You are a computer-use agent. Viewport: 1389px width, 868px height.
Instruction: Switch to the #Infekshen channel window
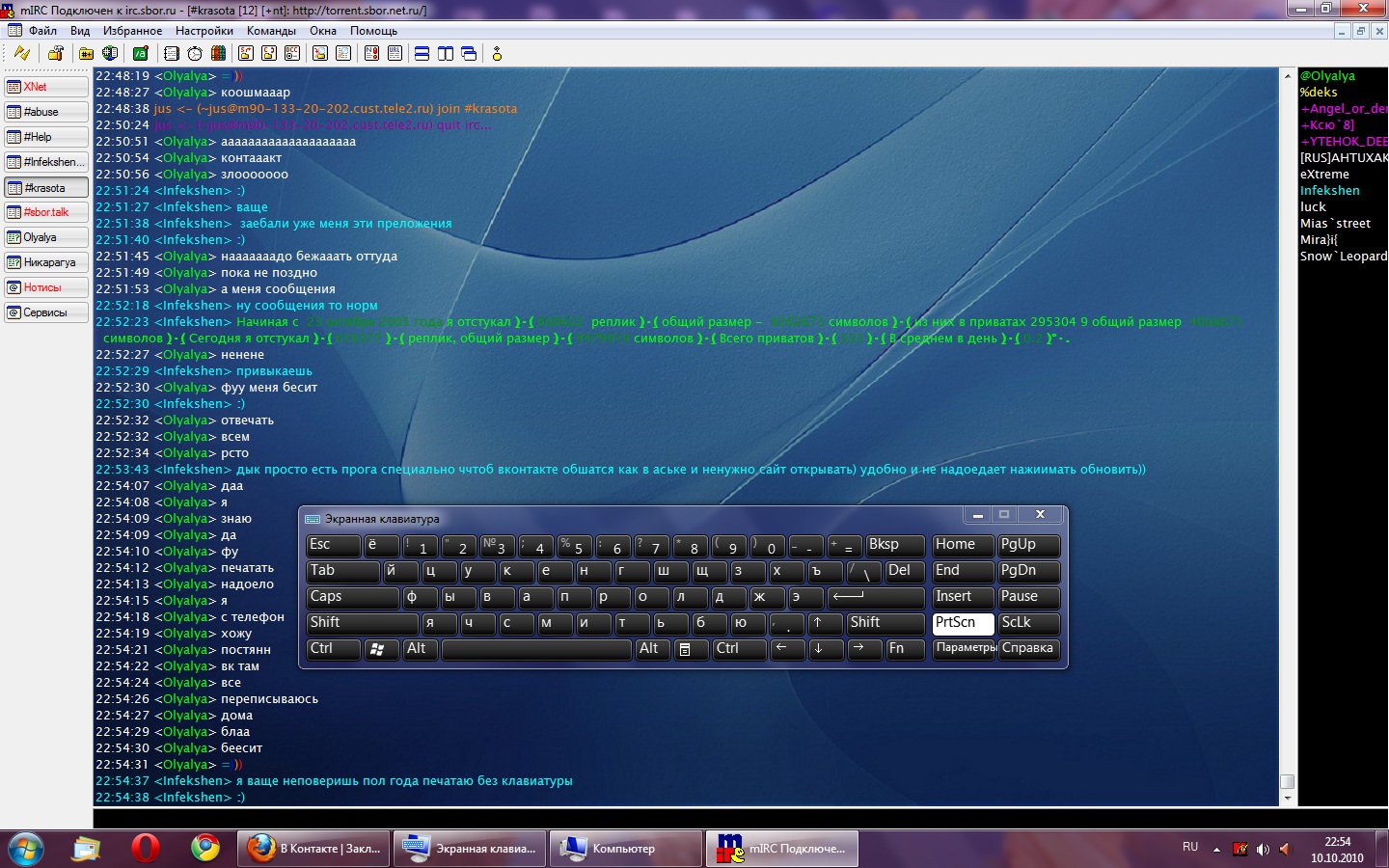46,162
